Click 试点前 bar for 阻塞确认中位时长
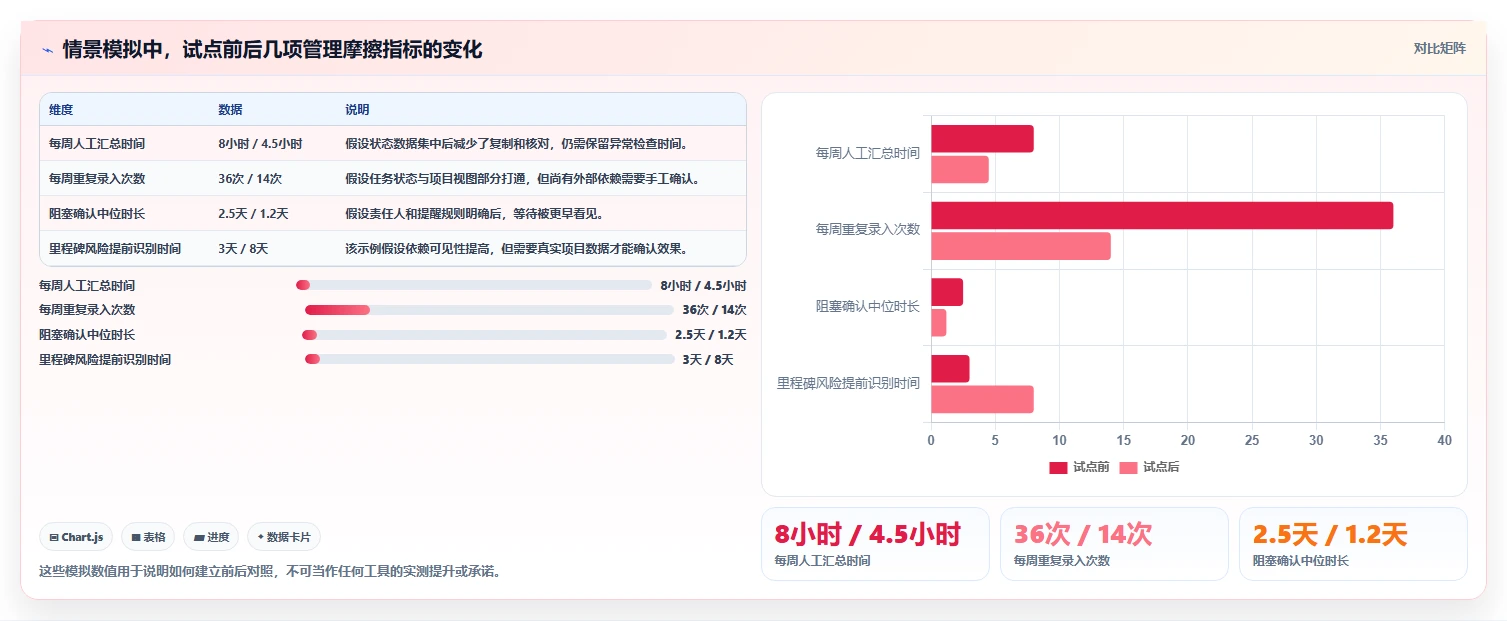Viewport: 1507px width, 621px height. (947, 292)
